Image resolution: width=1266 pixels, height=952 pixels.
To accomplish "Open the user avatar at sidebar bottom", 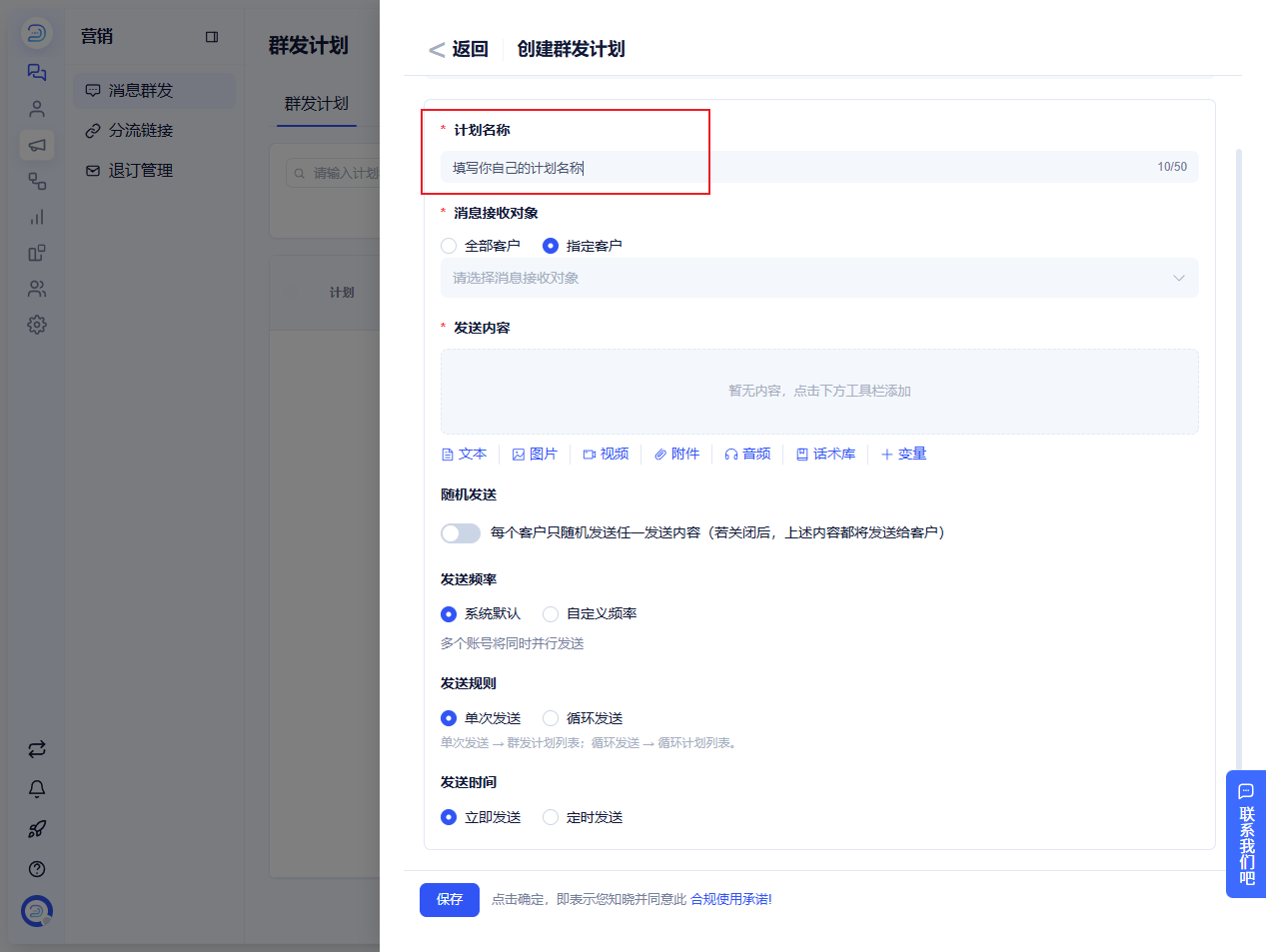I will click(37, 911).
